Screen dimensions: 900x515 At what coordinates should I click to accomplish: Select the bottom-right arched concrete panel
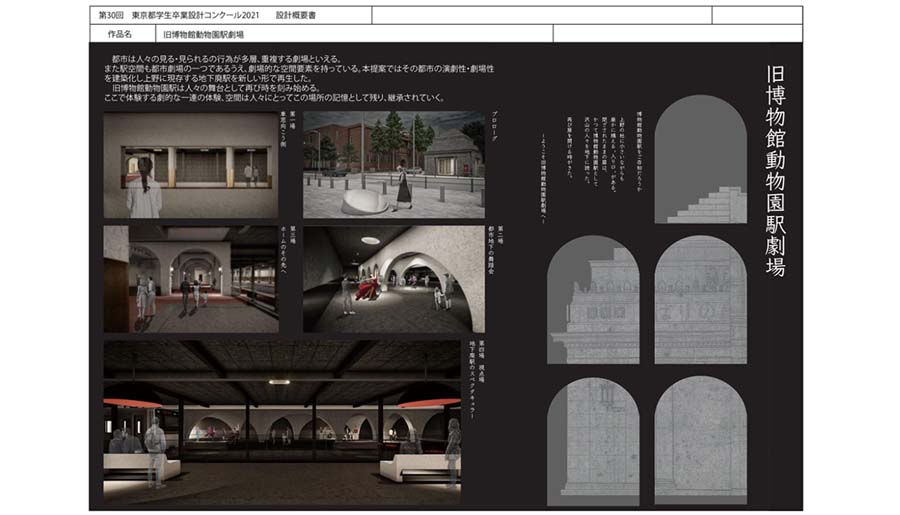pyautogui.click(x=700, y=440)
